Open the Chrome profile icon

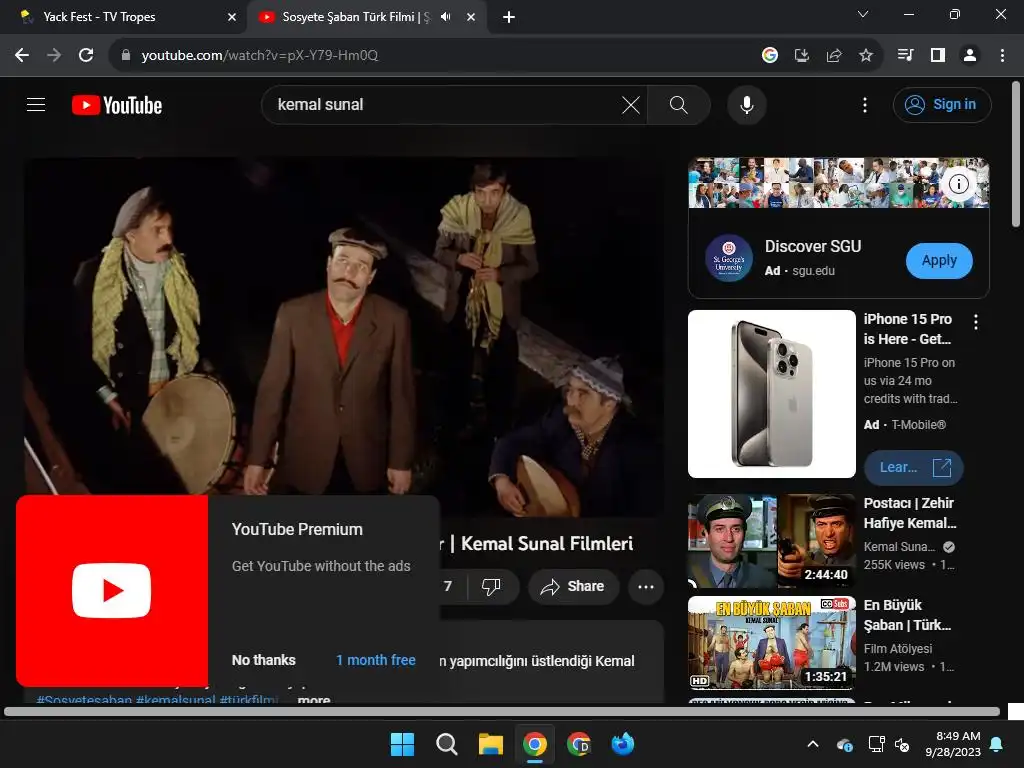(970, 55)
